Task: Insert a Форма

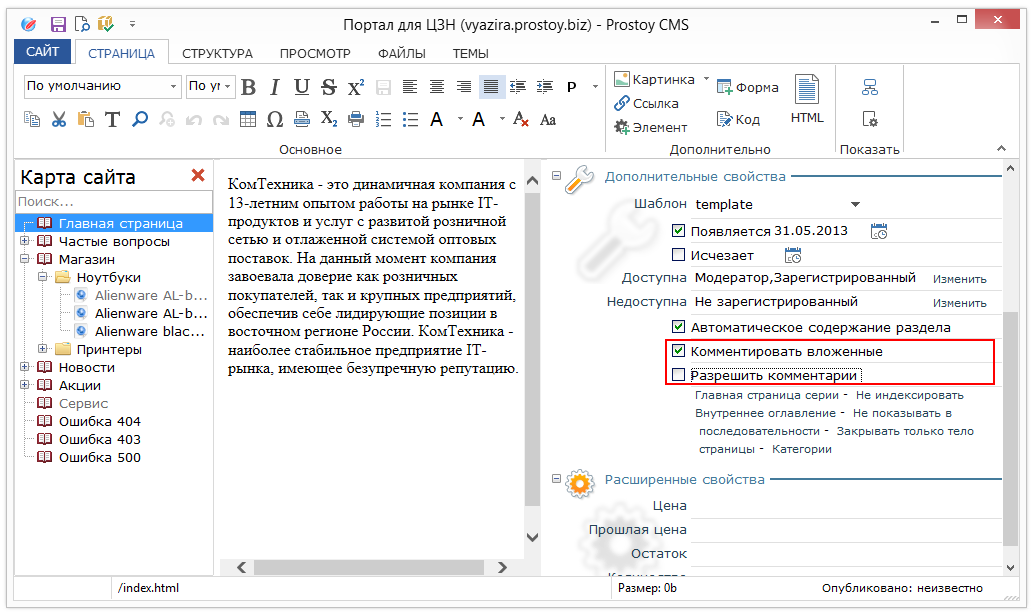Action: (747, 87)
